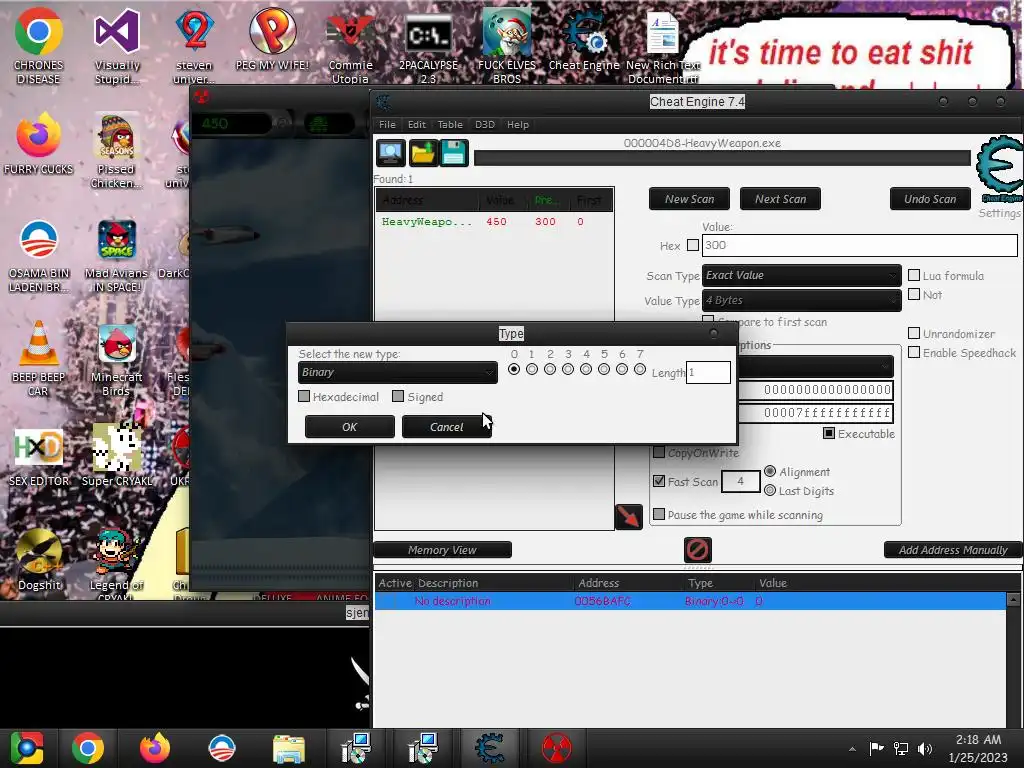
Task: Open file explorer from taskbar
Action: (x=289, y=748)
